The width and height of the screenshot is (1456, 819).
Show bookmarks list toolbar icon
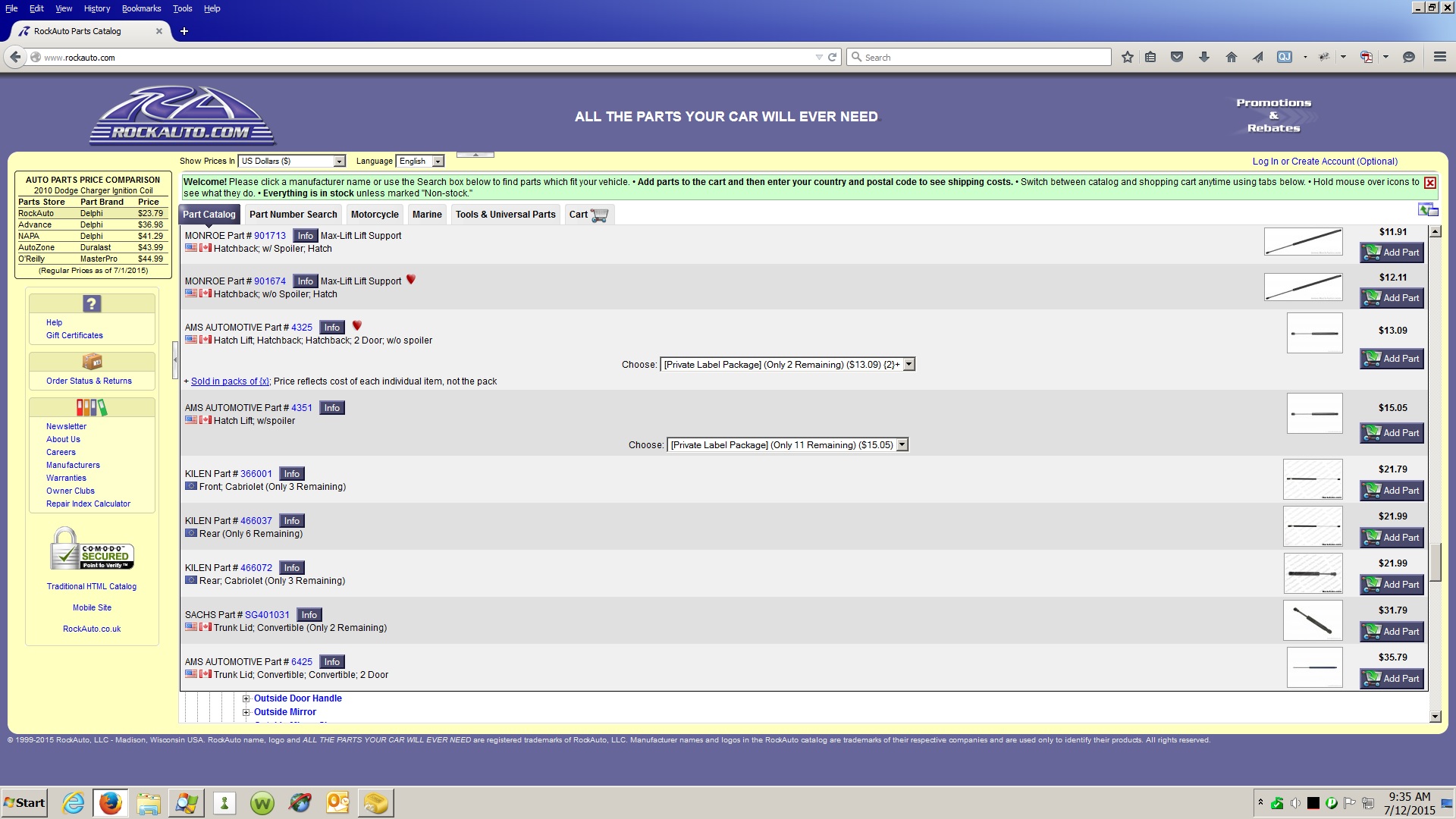1150,57
